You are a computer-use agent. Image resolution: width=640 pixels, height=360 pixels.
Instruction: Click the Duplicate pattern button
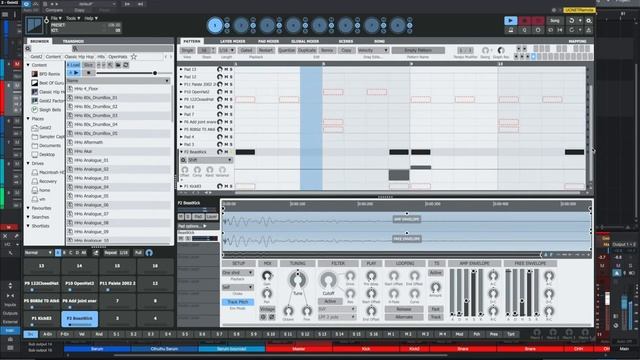click(x=307, y=50)
